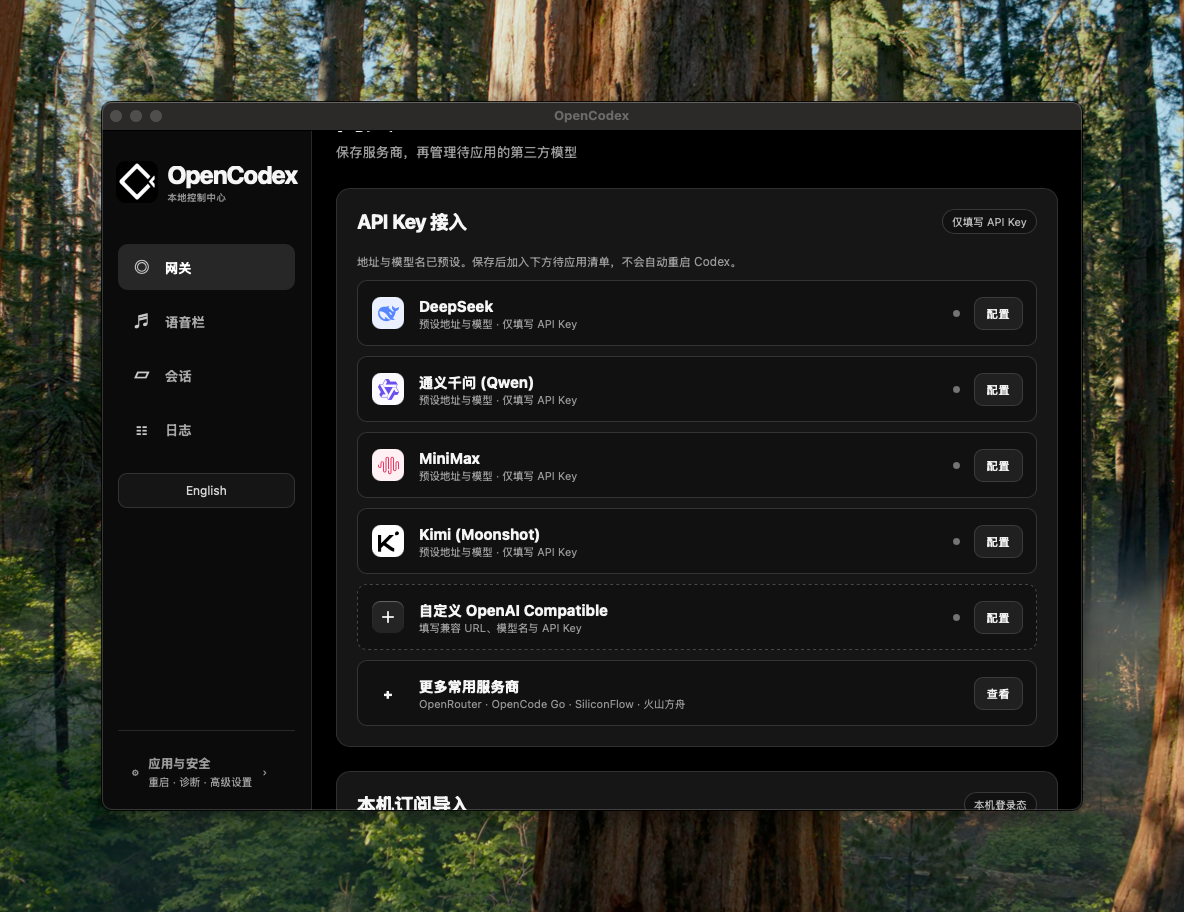Image resolution: width=1184 pixels, height=912 pixels.
Task: Click the 自定义 OpenAI Compatible title
Action: 513,611
